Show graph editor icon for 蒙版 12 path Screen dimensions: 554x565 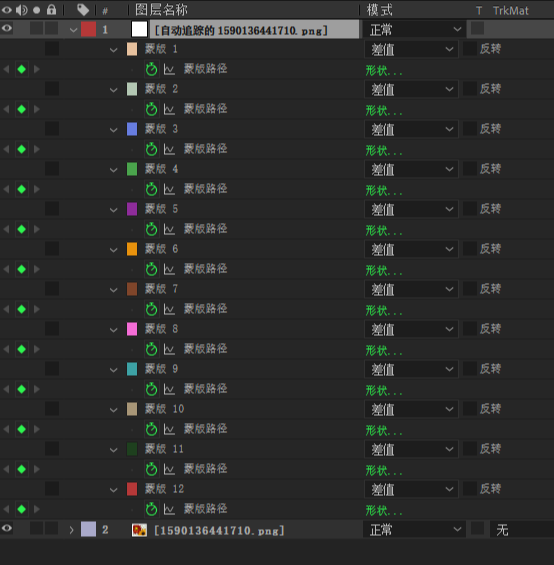(x=169, y=509)
